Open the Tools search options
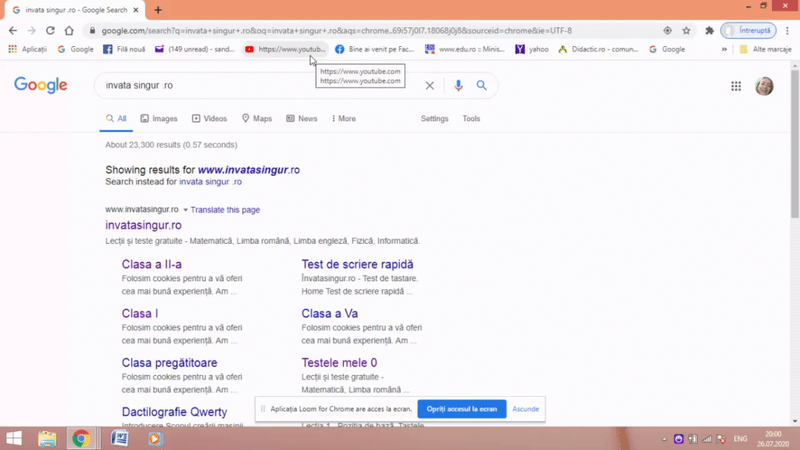This screenshot has width=800, height=450. point(471,119)
